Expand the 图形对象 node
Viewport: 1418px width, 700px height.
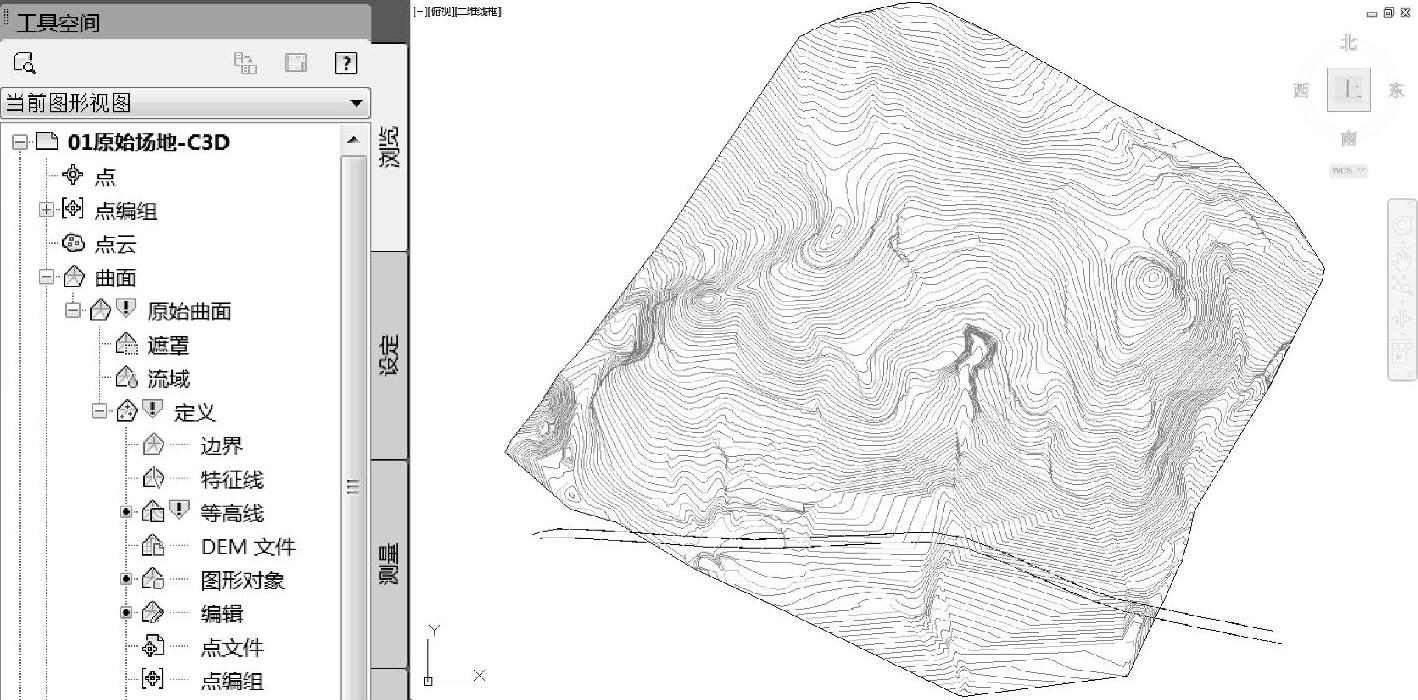(127, 579)
